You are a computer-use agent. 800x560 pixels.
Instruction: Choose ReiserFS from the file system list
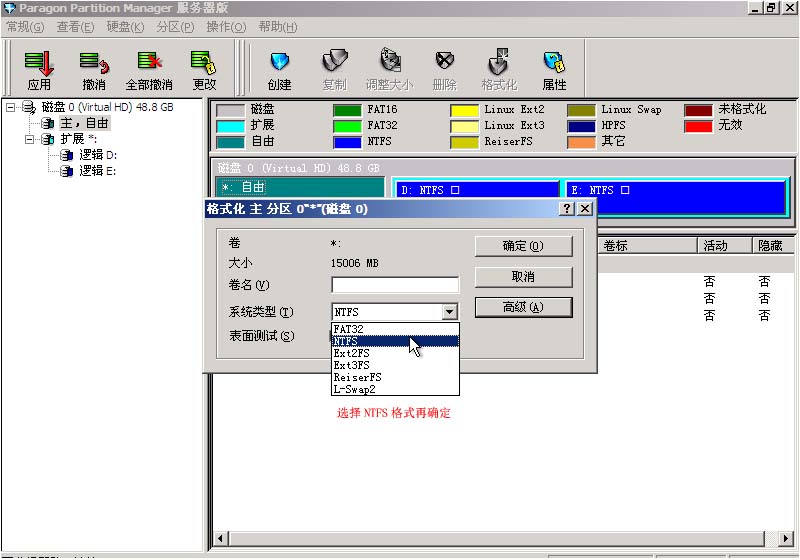(x=395, y=377)
